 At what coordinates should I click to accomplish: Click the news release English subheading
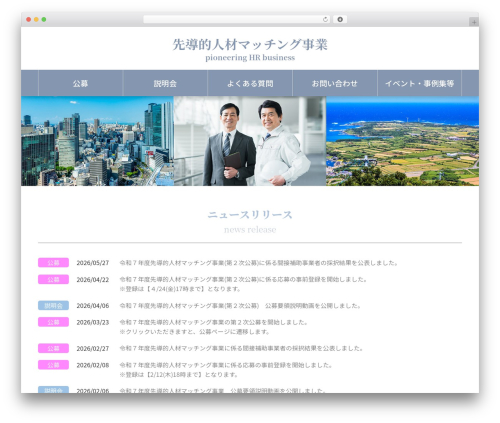coord(250,230)
